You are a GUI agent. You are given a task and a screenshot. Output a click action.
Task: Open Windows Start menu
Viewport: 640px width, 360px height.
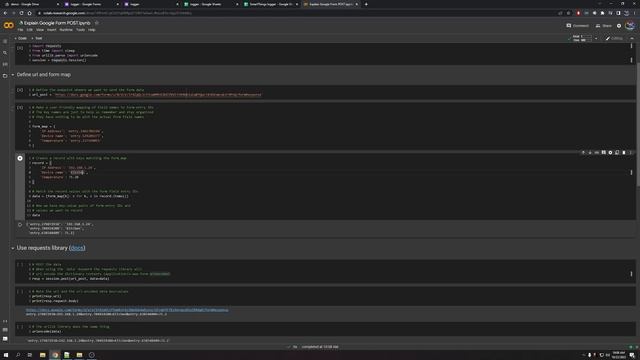[x=6, y=355]
